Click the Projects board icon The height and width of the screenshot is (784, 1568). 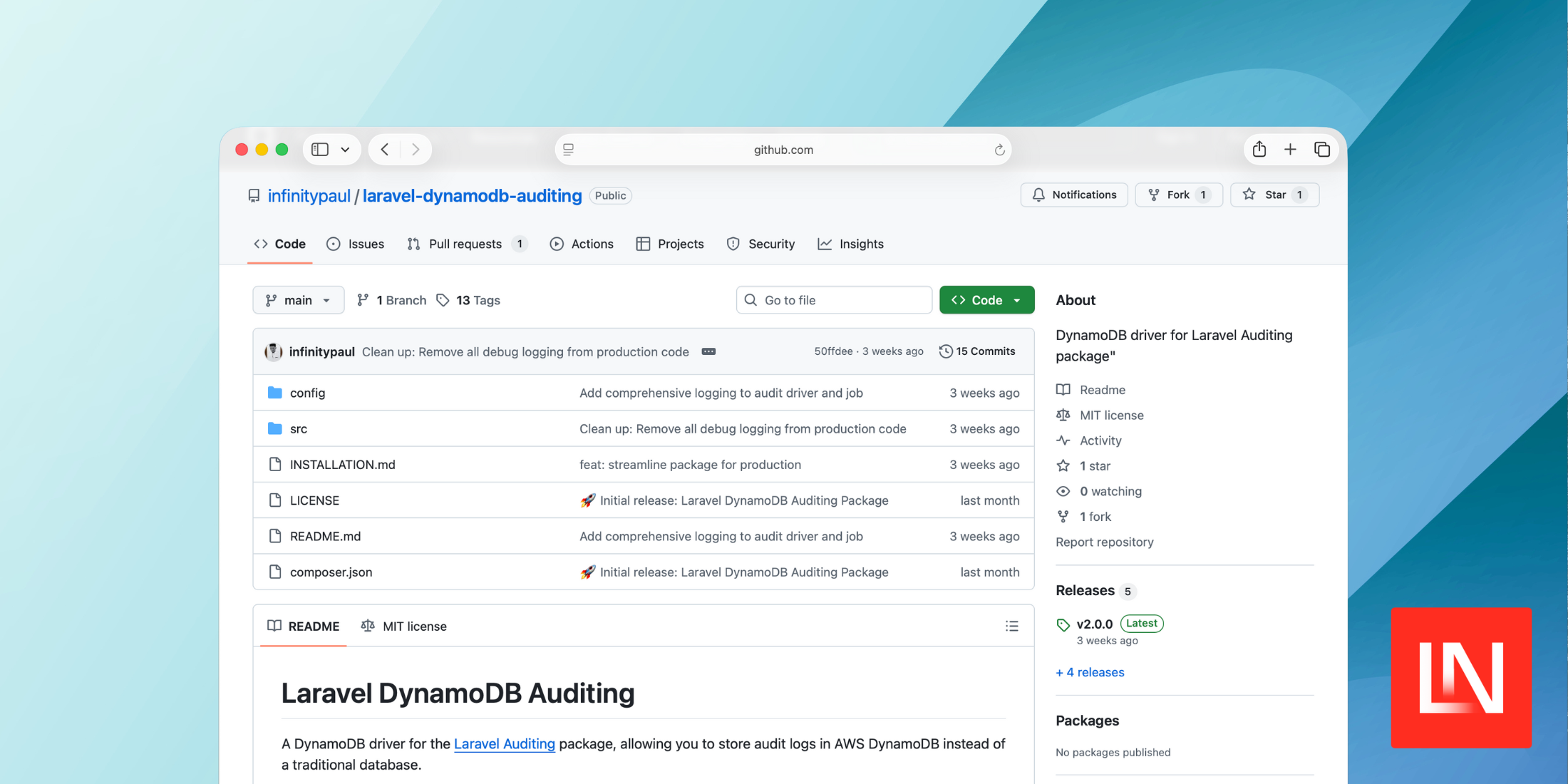tap(642, 244)
